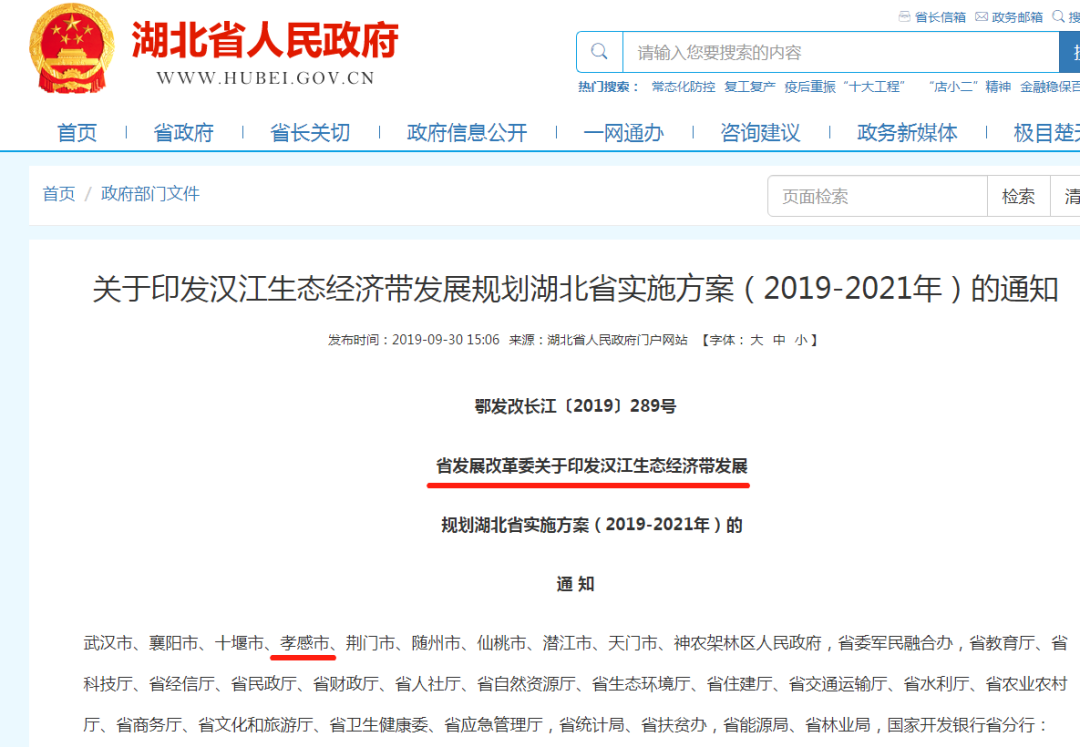Click the 首页 breadcrumb link
Viewport: 1080px width, 747px height.
pyautogui.click(x=58, y=194)
